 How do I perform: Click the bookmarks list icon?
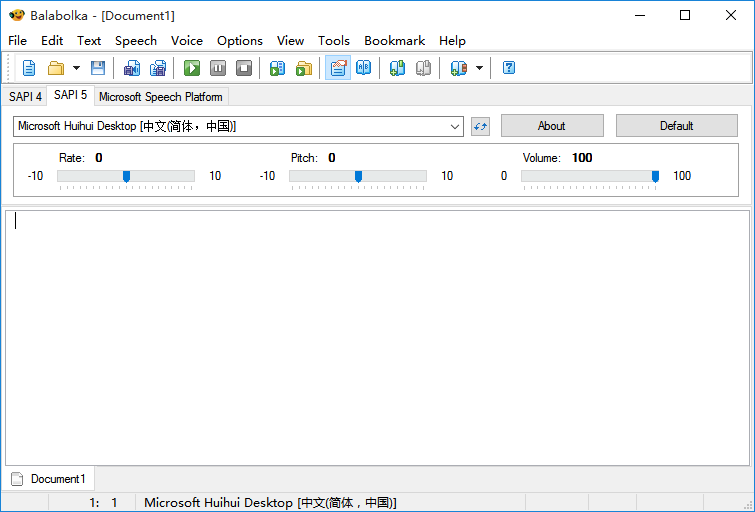[458, 68]
